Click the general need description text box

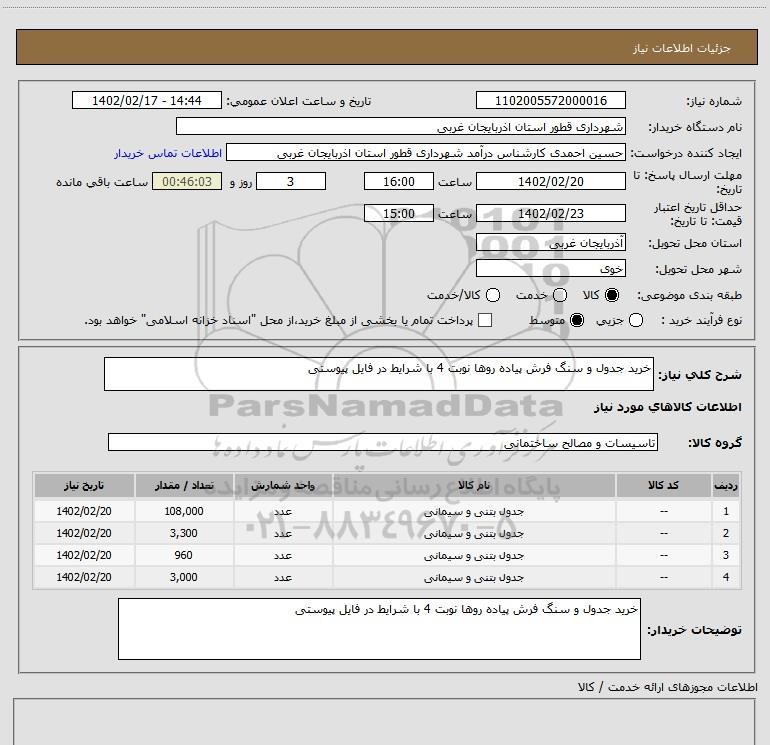(379, 374)
